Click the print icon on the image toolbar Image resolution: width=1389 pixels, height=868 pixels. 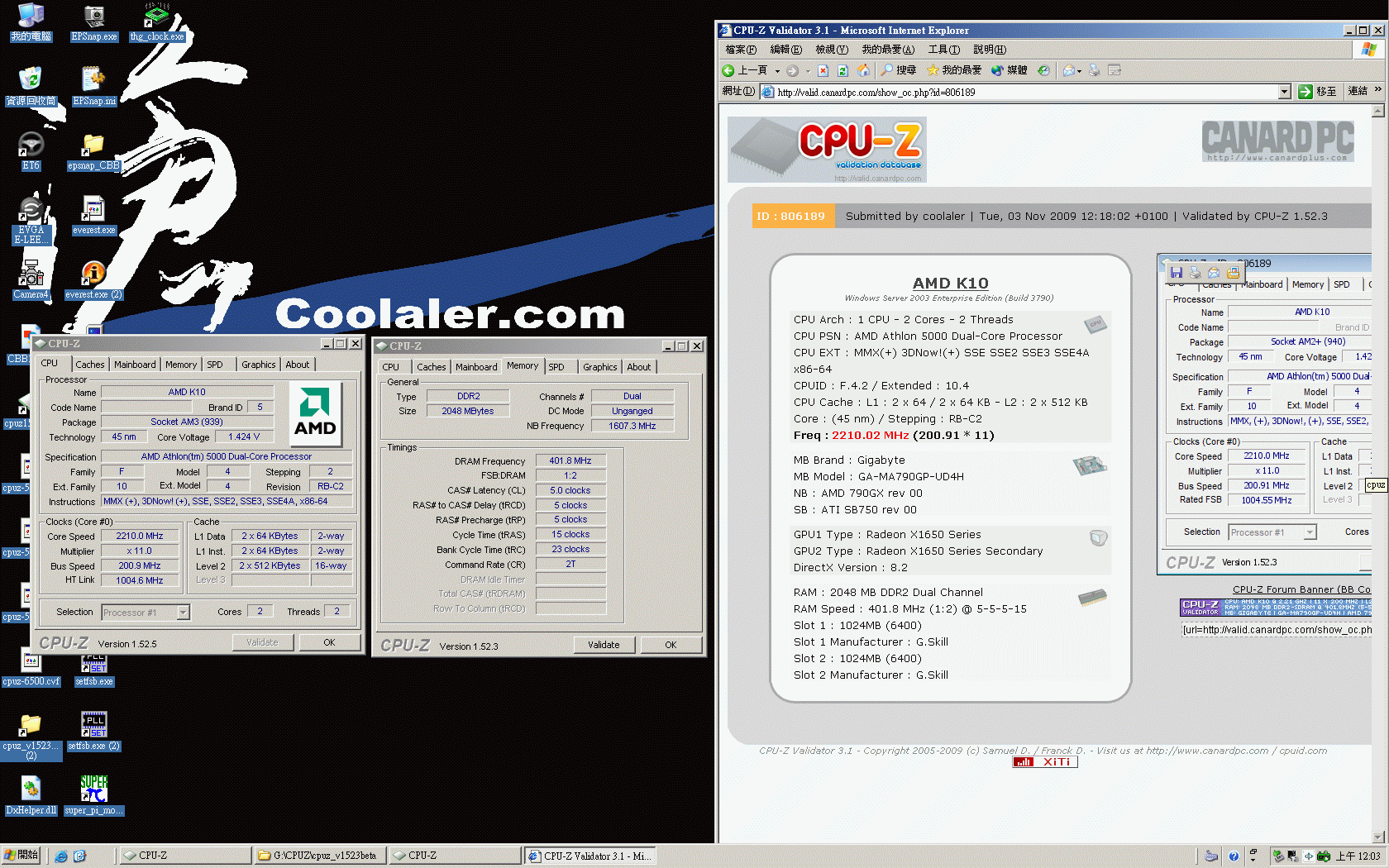tap(1196, 272)
